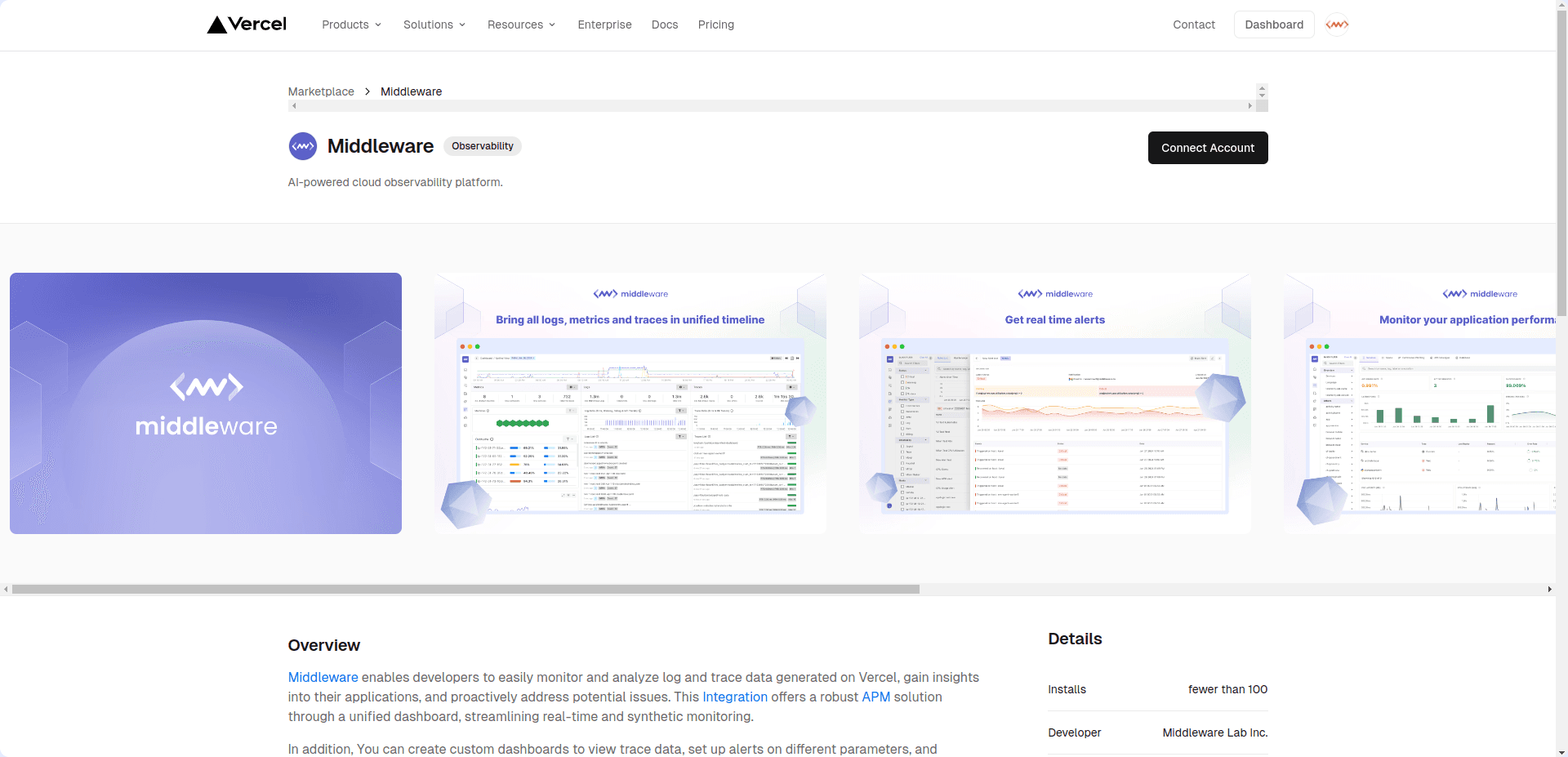Click the 'Middleware Lab Inc.' developer name
The image size is (1568, 757).
coord(1215,733)
